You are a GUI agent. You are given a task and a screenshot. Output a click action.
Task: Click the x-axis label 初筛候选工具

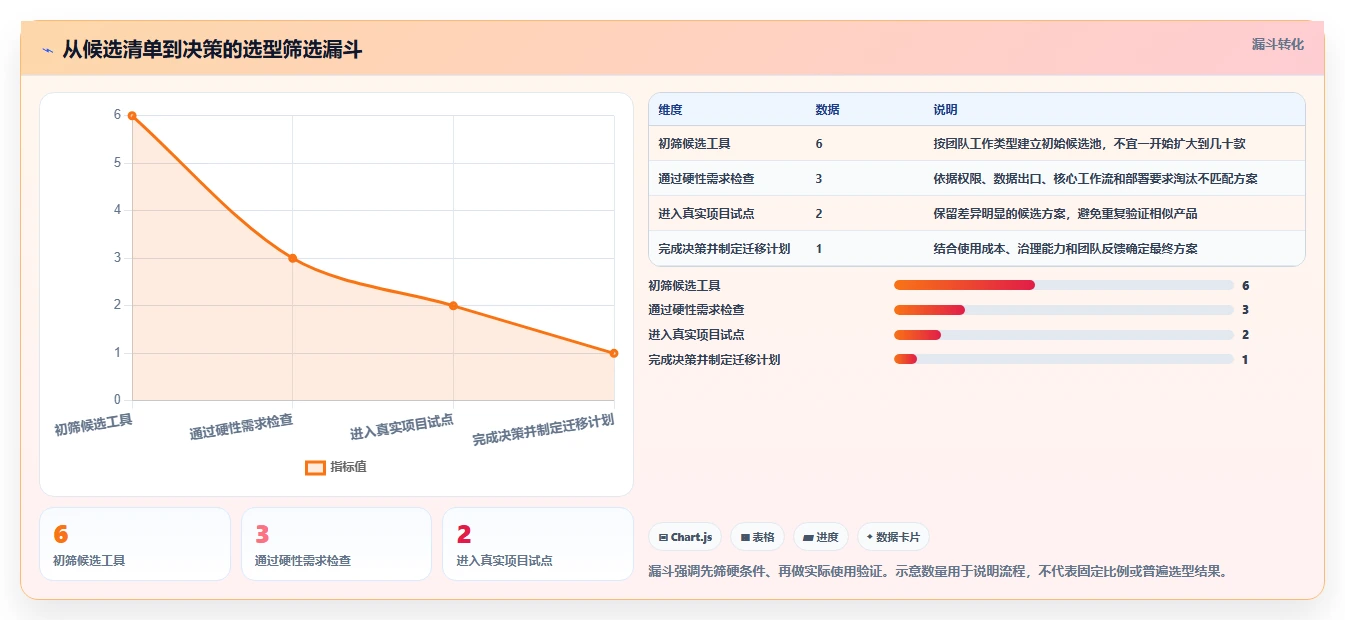point(93,425)
